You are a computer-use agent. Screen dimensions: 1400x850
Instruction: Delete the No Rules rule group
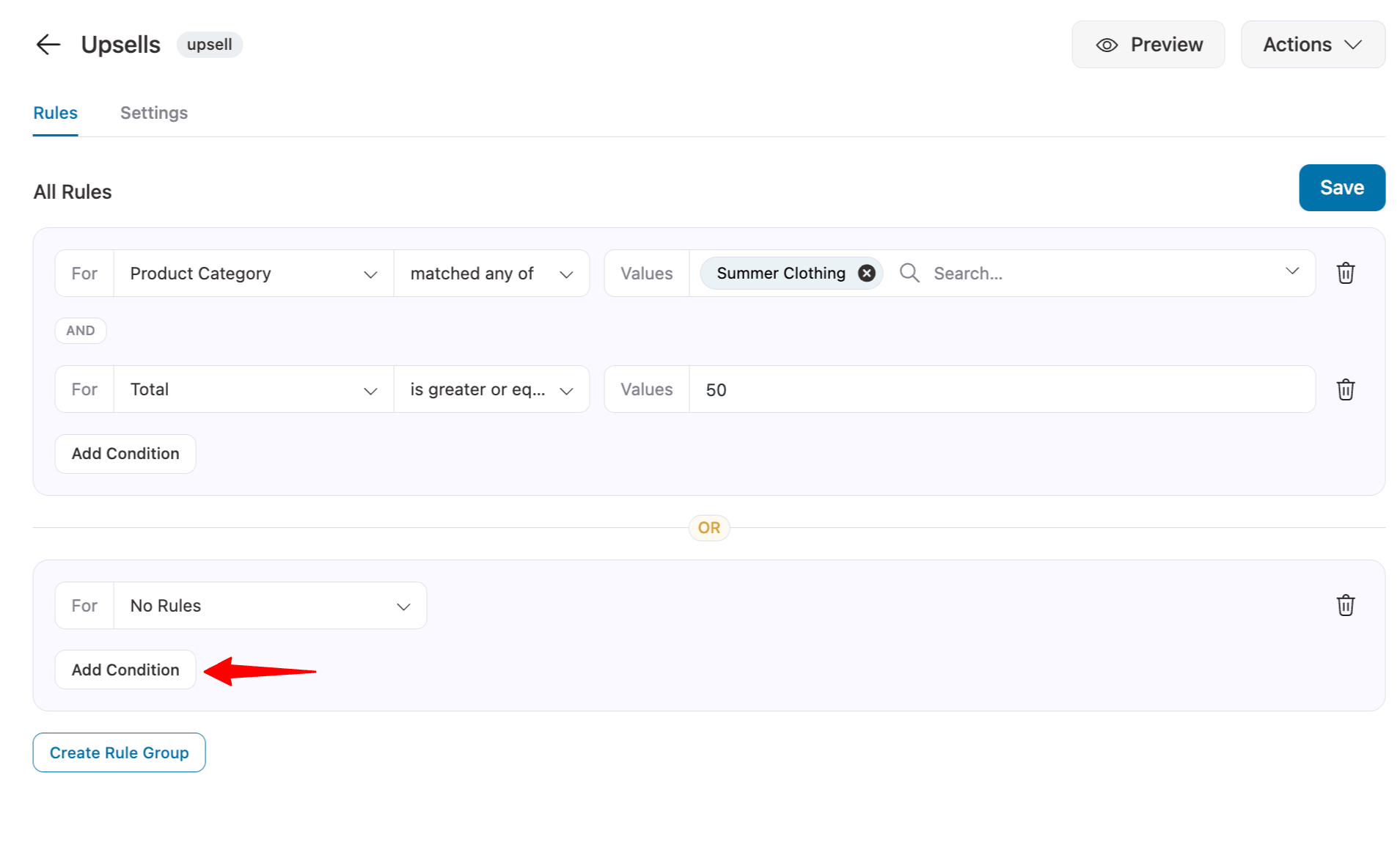tap(1345, 606)
